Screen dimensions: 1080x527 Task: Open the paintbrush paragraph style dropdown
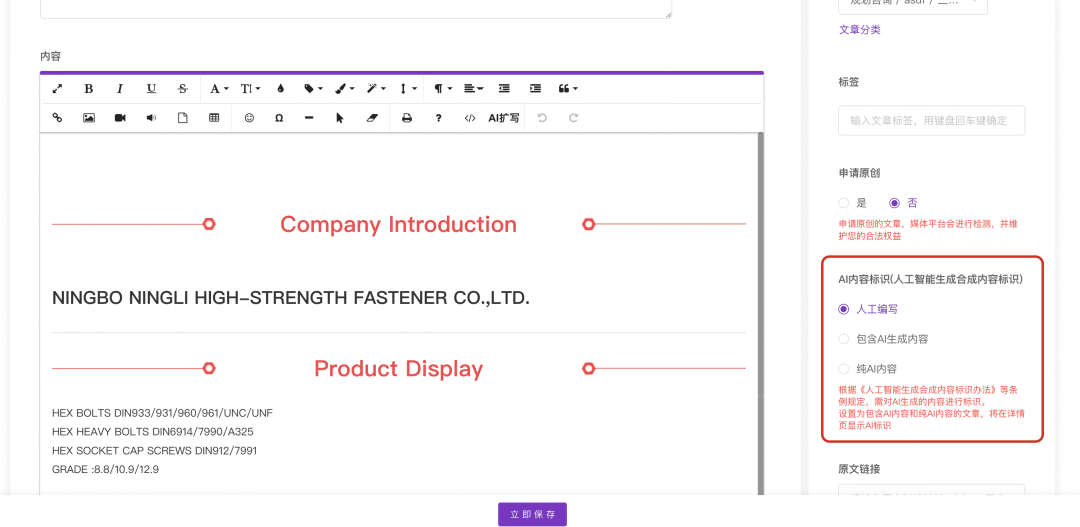click(344, 89)
